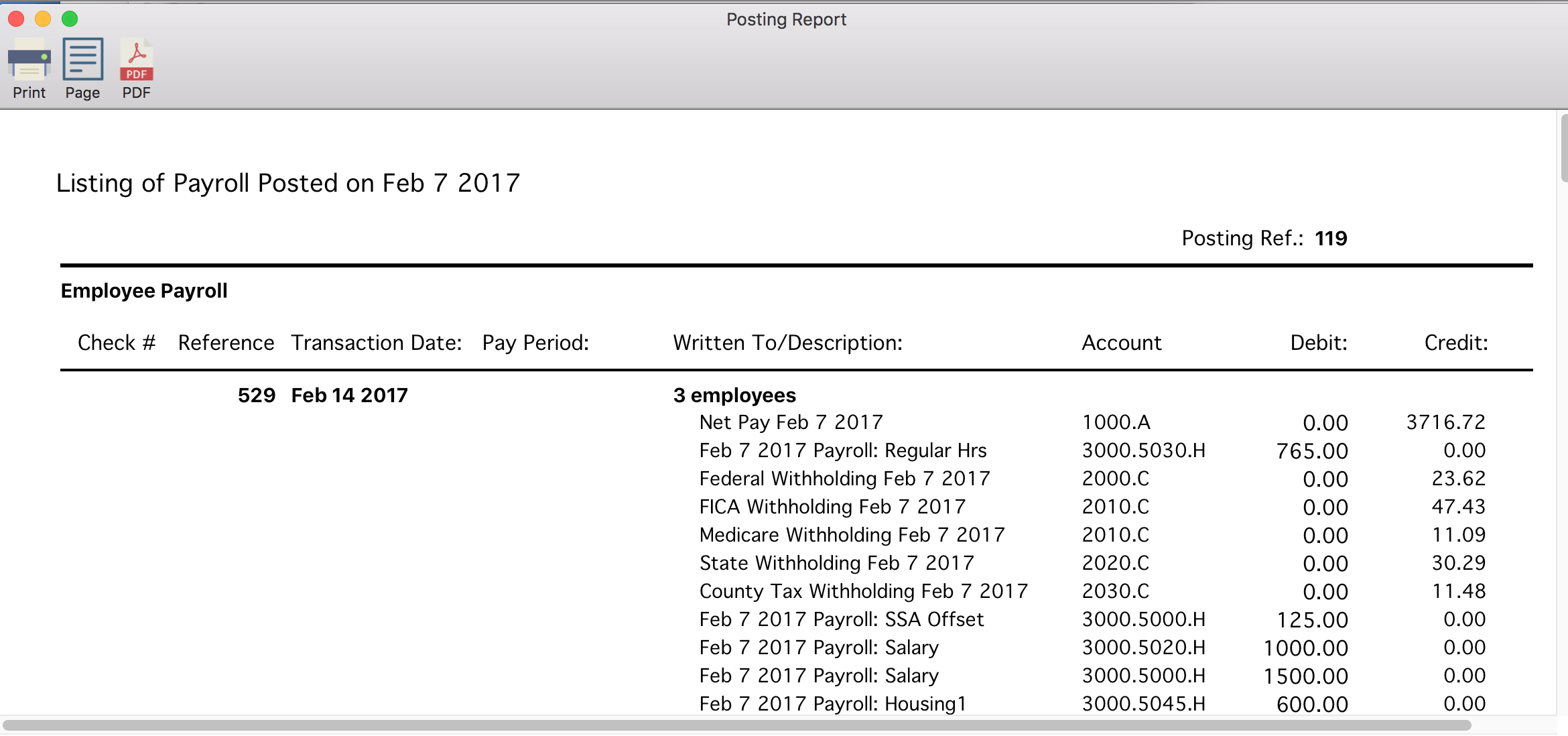Select check reference number 529
This screenshot has height=736, width=1568.
pos(257,395)
